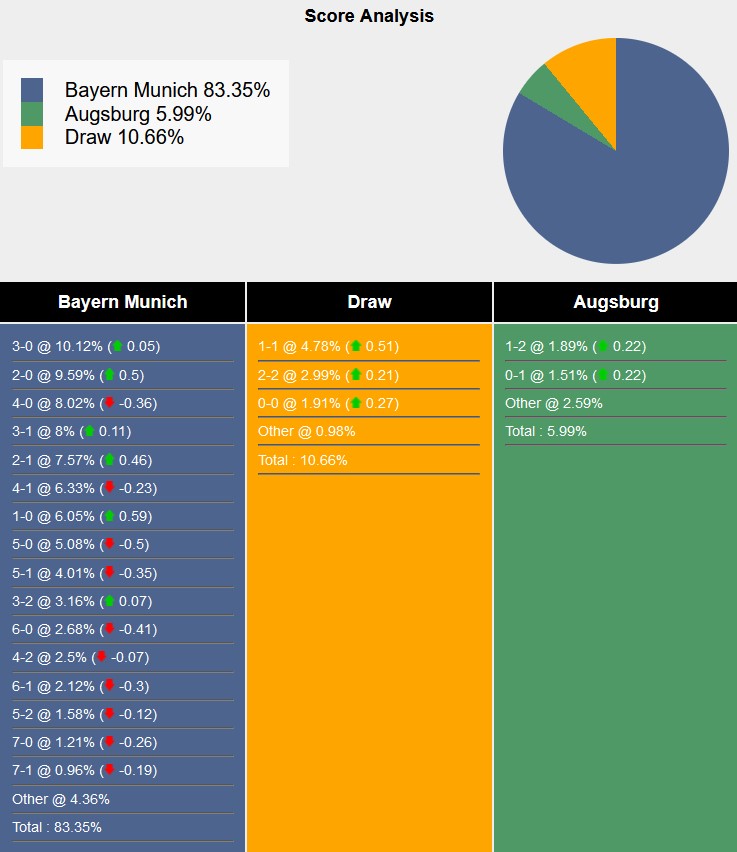Click green arrow next to 1-1 draw

tap(355, 346)
